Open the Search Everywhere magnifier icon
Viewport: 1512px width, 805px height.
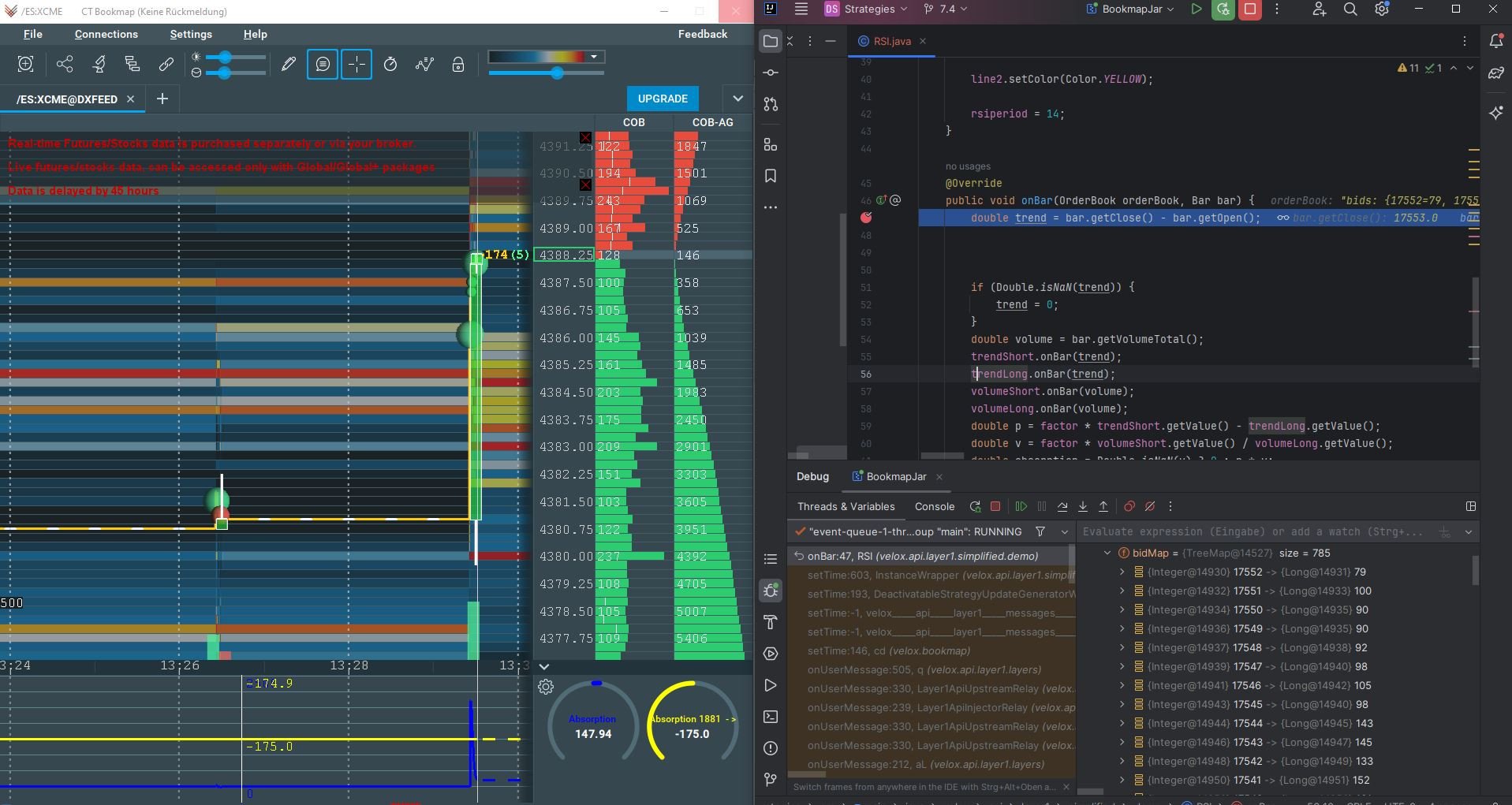coord(1350,9)
